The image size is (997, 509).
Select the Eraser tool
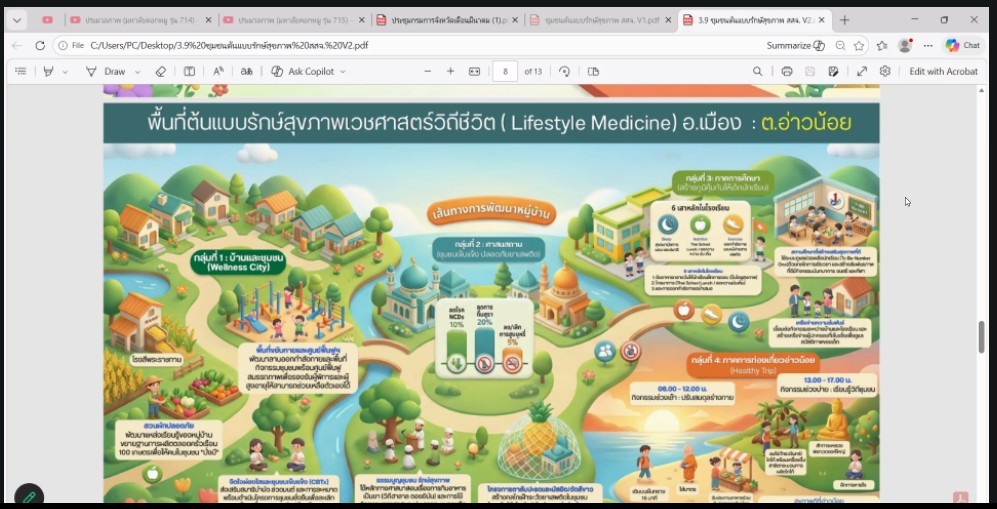click(161, 71)
